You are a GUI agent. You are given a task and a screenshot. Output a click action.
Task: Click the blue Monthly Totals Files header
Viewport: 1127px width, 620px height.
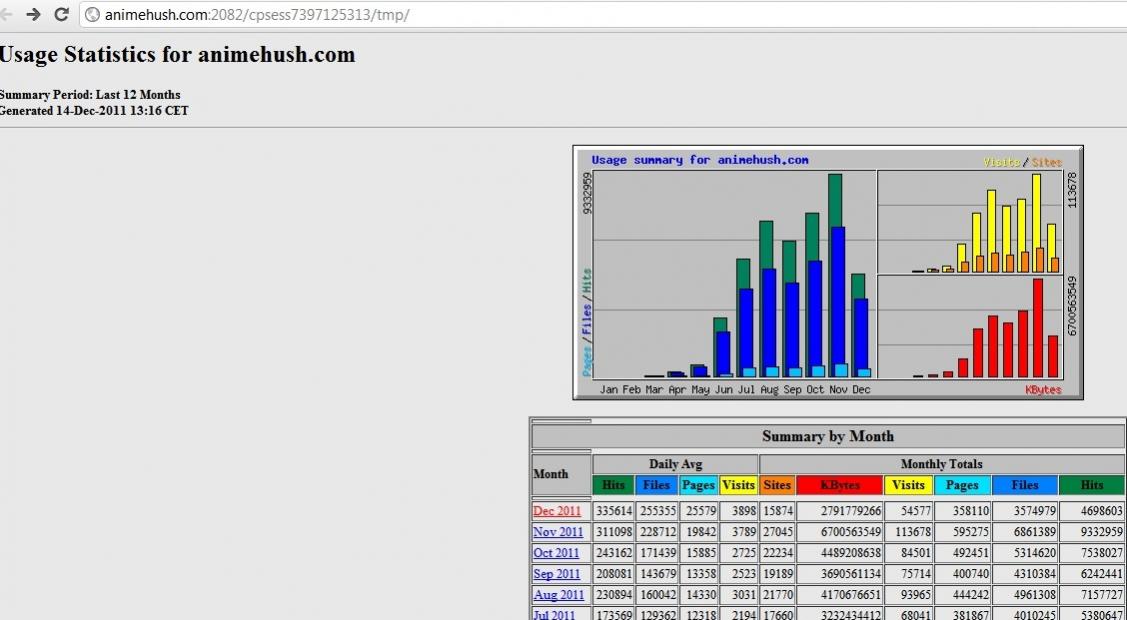(1024, 485)
